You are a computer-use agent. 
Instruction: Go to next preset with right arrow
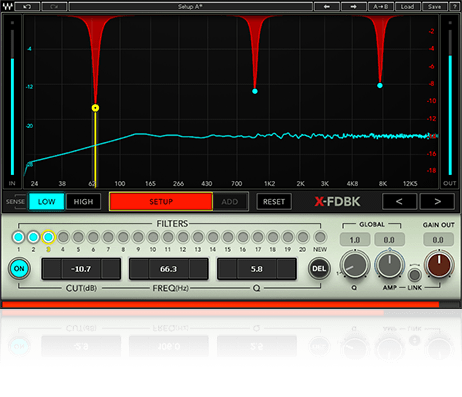353,6
